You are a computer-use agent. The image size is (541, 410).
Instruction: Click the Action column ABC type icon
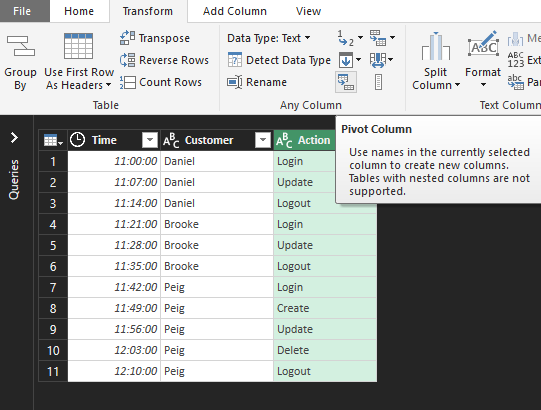pos(285,140)
